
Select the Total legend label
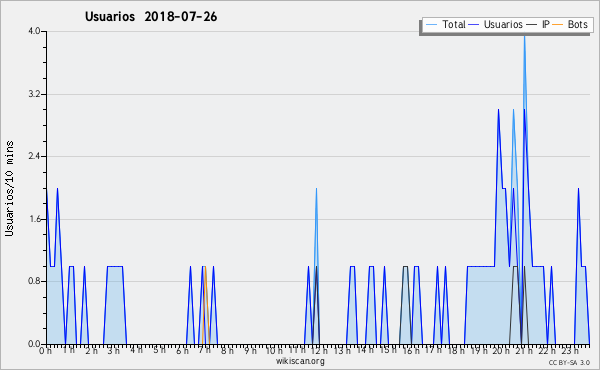click(454, 24)
